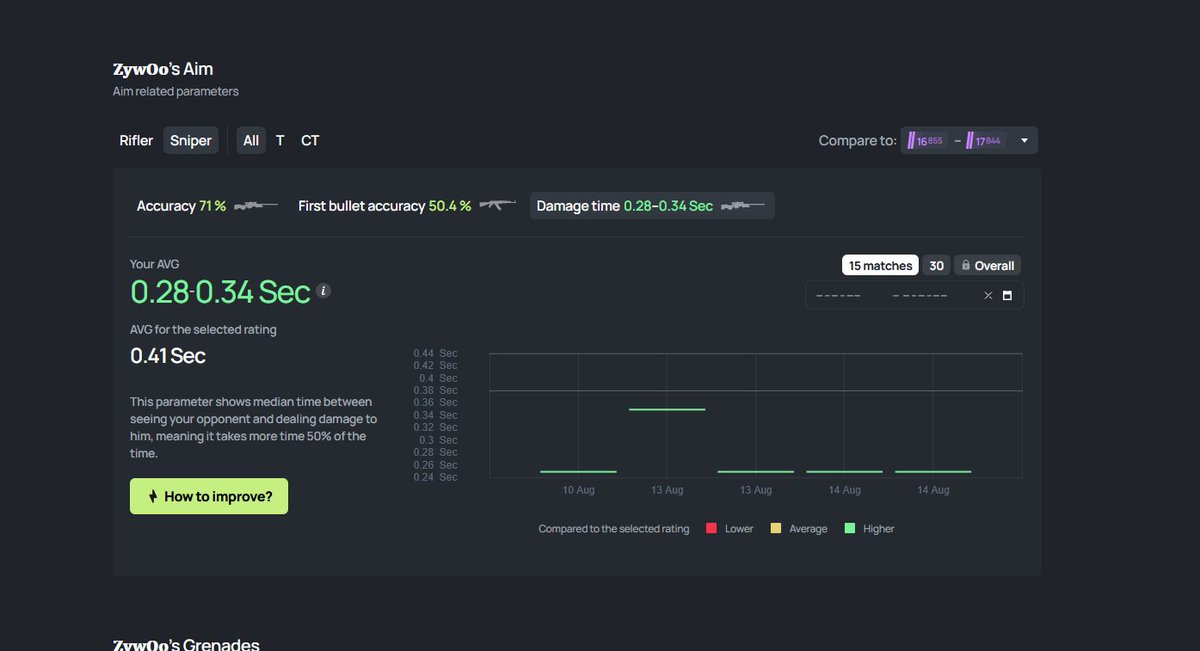Show last 15 matches

click(880, 266)
